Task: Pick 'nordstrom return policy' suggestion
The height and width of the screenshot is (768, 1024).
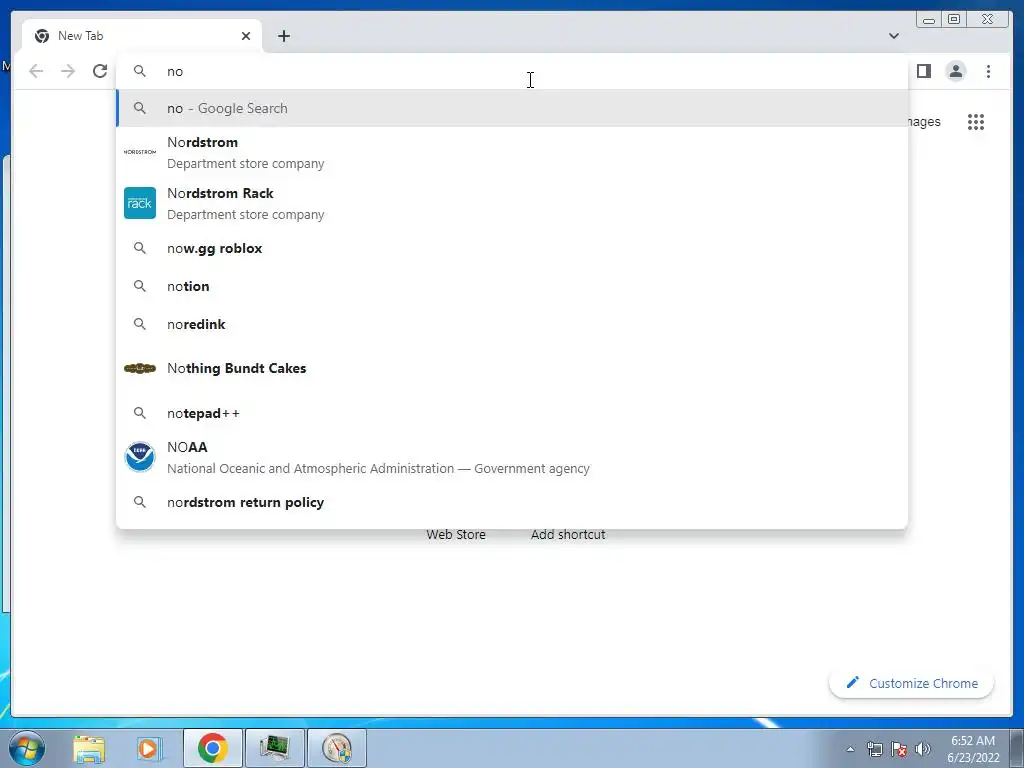Action: [x=512, y=502]
